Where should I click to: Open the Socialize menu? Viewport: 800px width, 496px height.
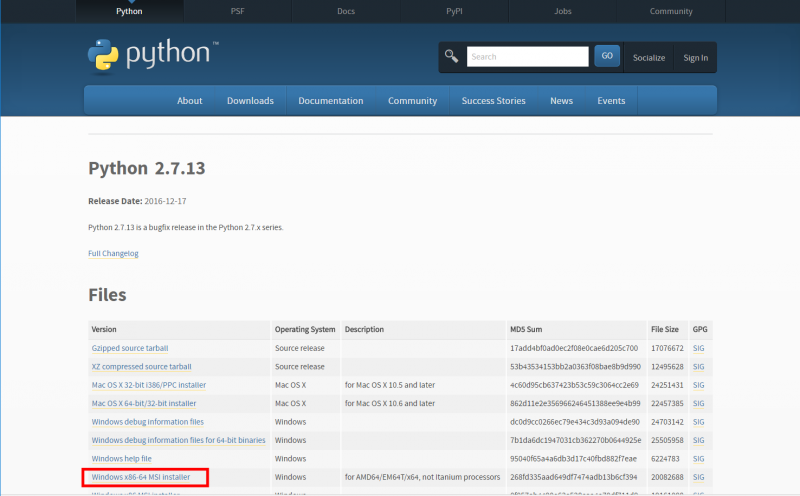coord(648,58)
